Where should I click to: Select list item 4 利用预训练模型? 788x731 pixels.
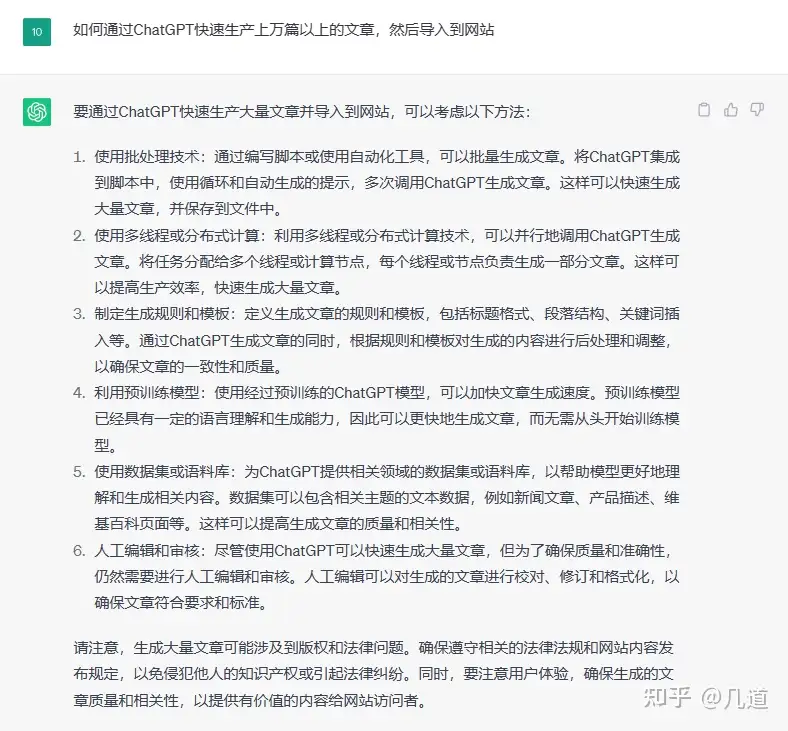376,419
